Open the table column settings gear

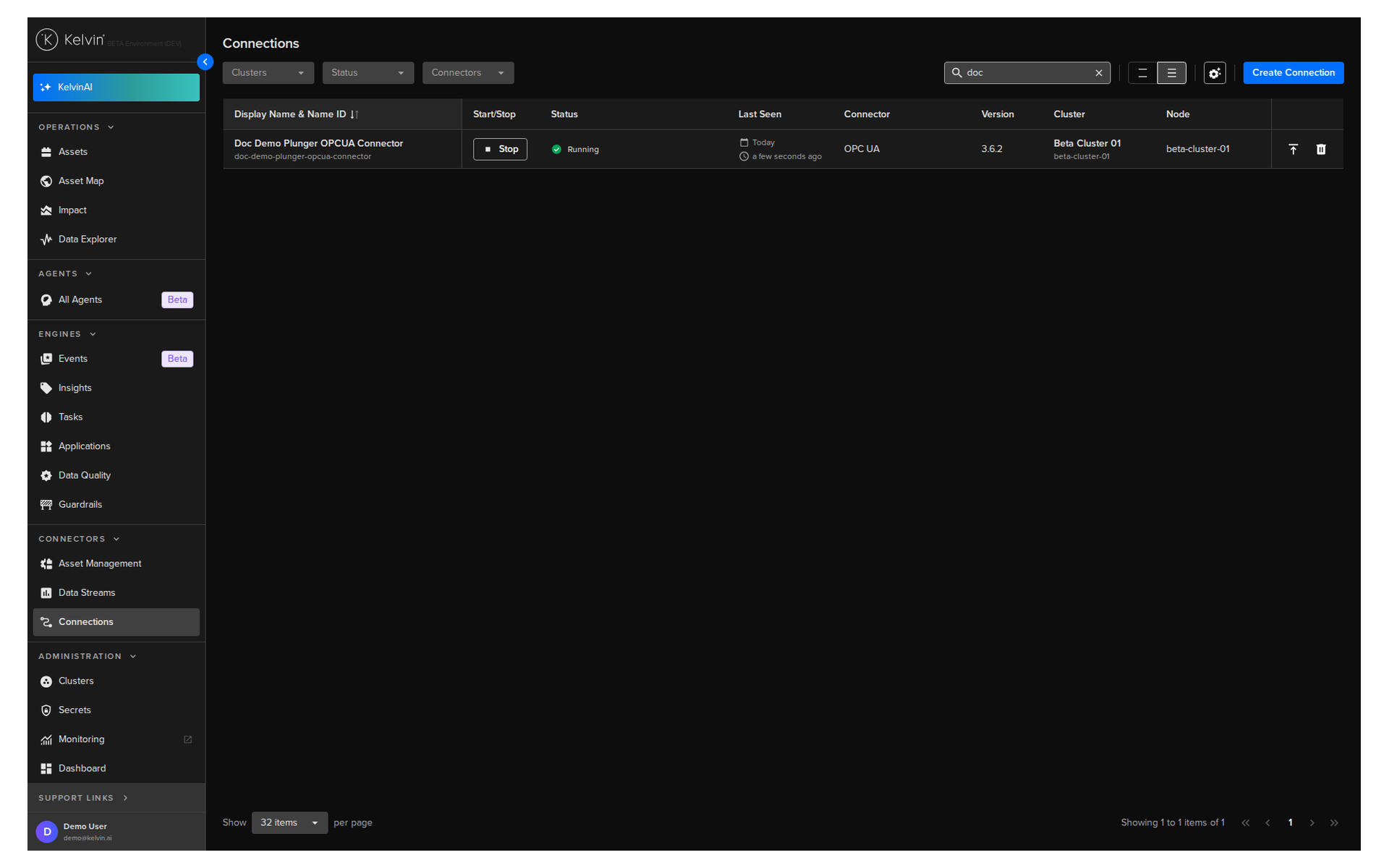[1215, 73]
